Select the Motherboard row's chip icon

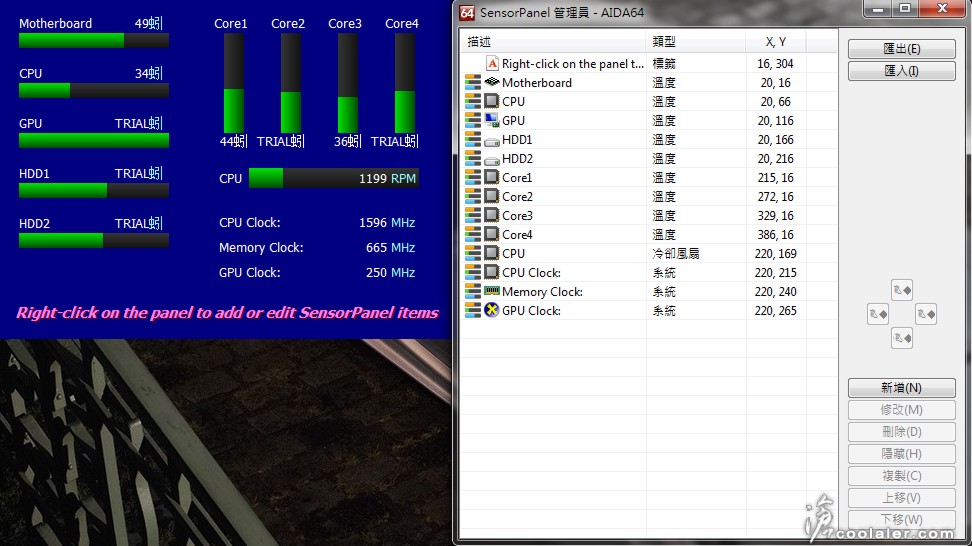coord(492,82)
